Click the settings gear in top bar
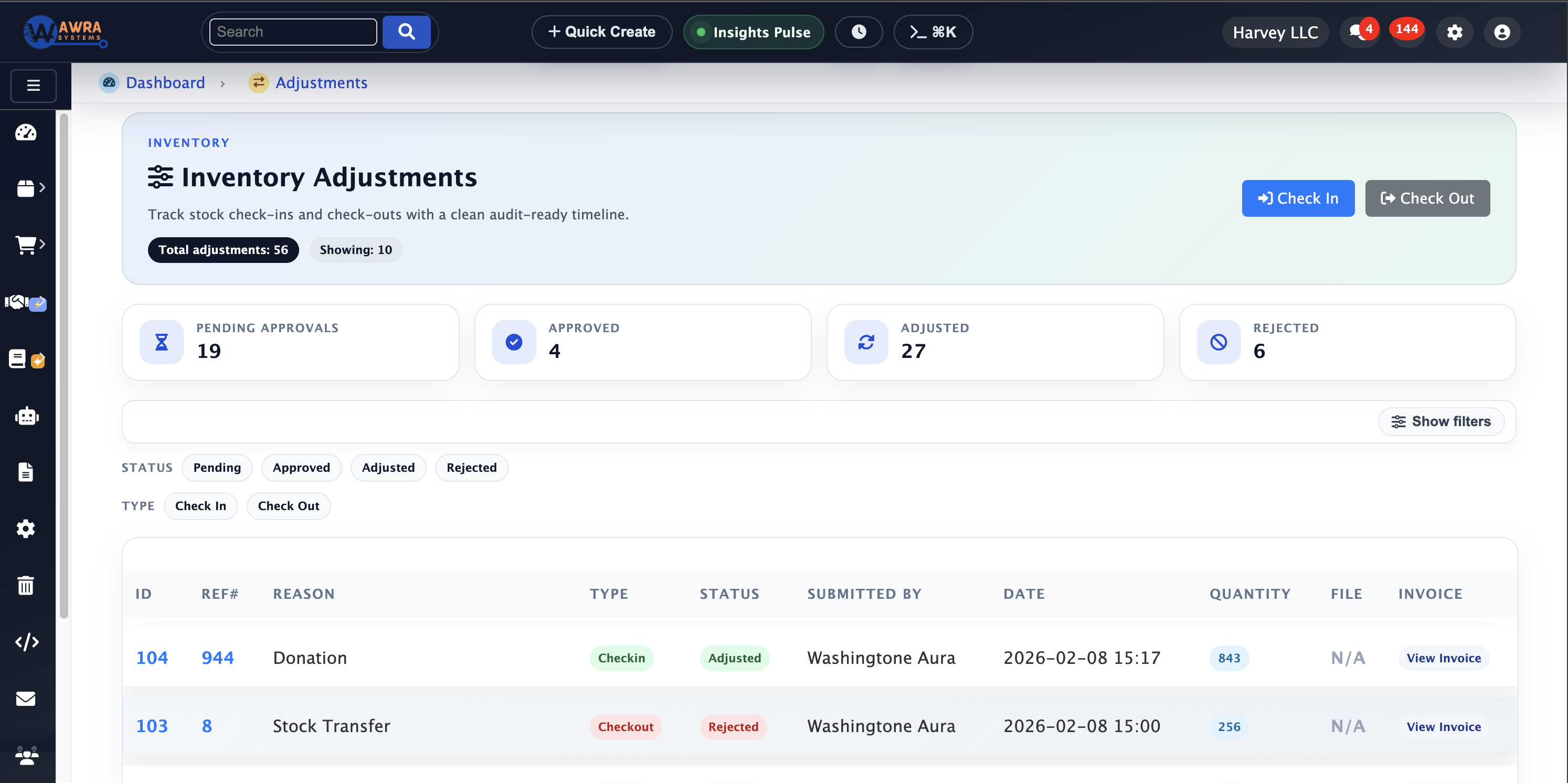 click(1454, 32)
